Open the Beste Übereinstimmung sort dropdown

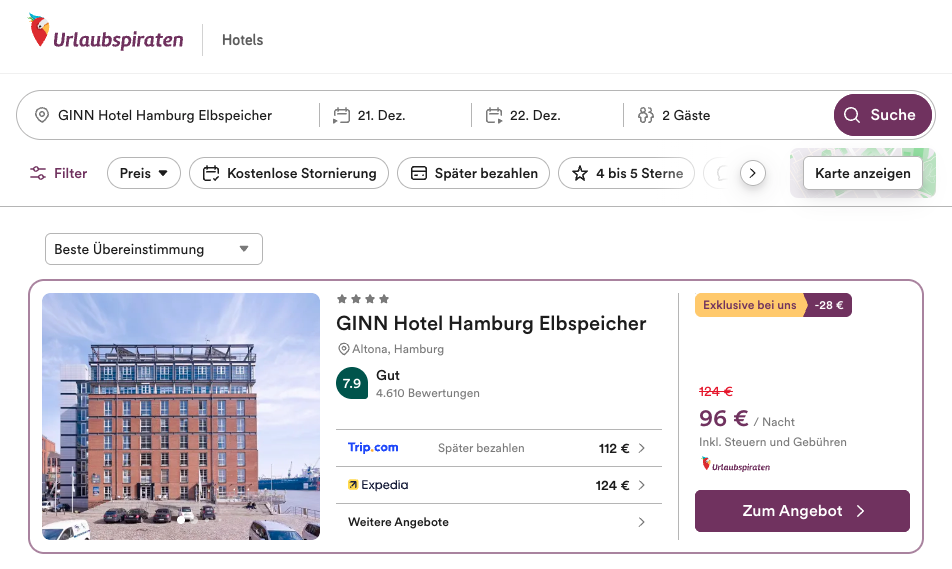pyautogui.click(x=153, y=249)
